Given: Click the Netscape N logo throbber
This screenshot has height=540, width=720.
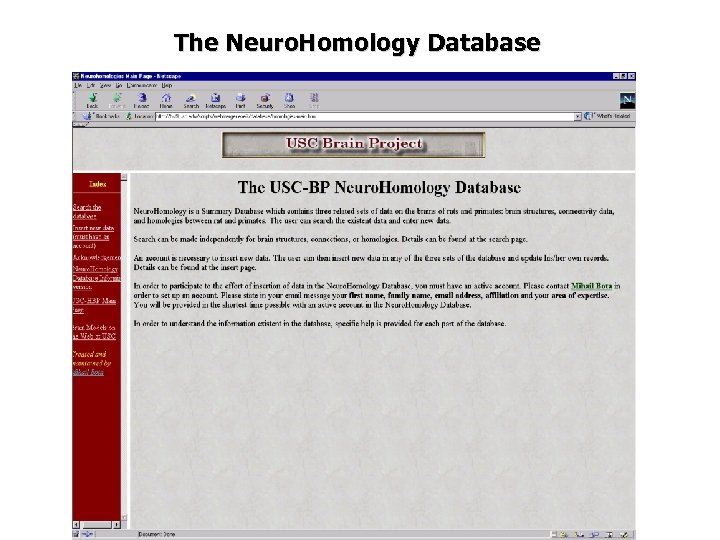Looking at the screenshot, I should tap(627, 101).
